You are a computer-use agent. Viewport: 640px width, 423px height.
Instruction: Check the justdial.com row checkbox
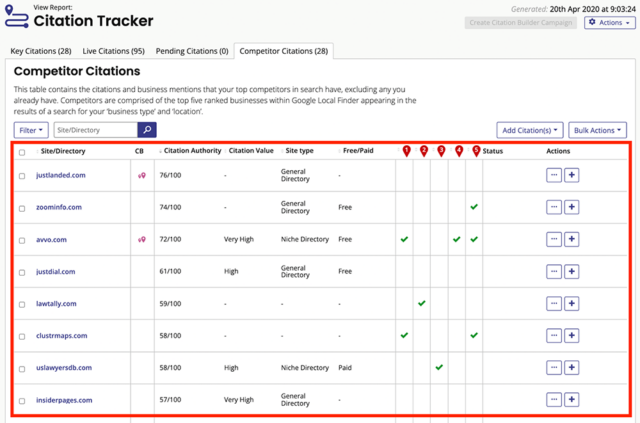[22, 272]
